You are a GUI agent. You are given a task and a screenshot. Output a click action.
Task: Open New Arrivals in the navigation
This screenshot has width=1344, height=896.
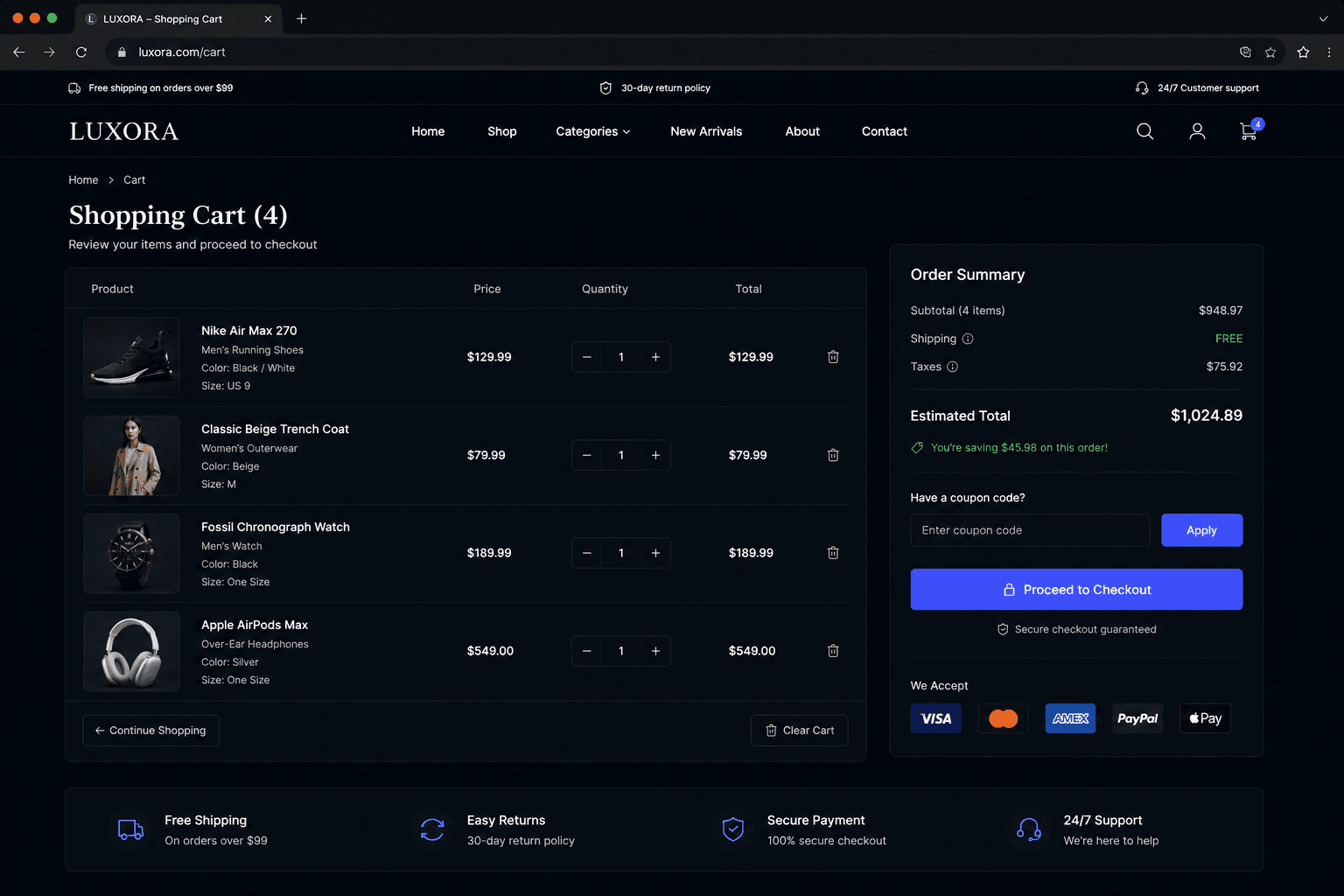click(706, 131)
